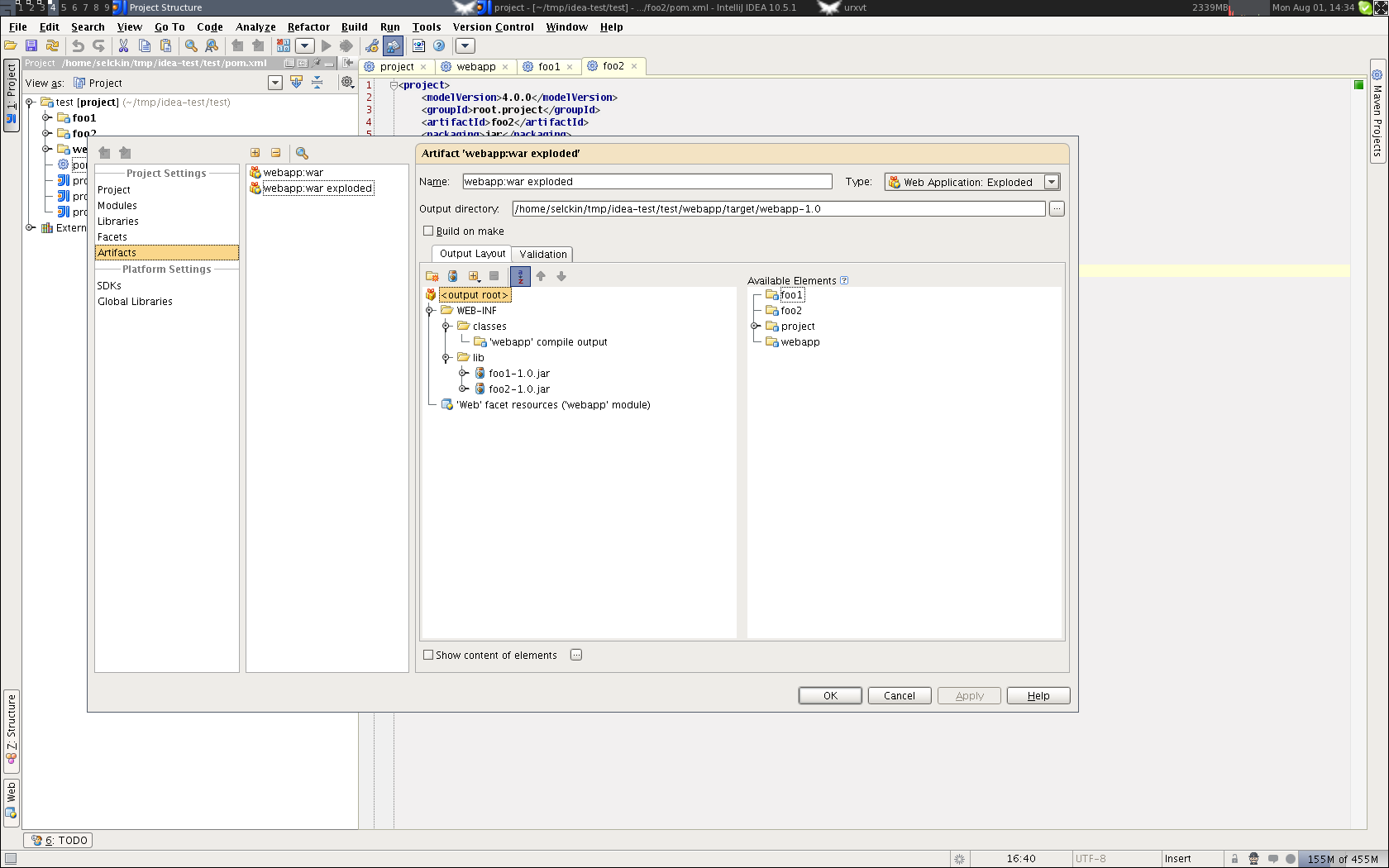Click the read-only lock icon in status bar
This screenshot has height=868, width=1389.
(x=1234, y=859)
